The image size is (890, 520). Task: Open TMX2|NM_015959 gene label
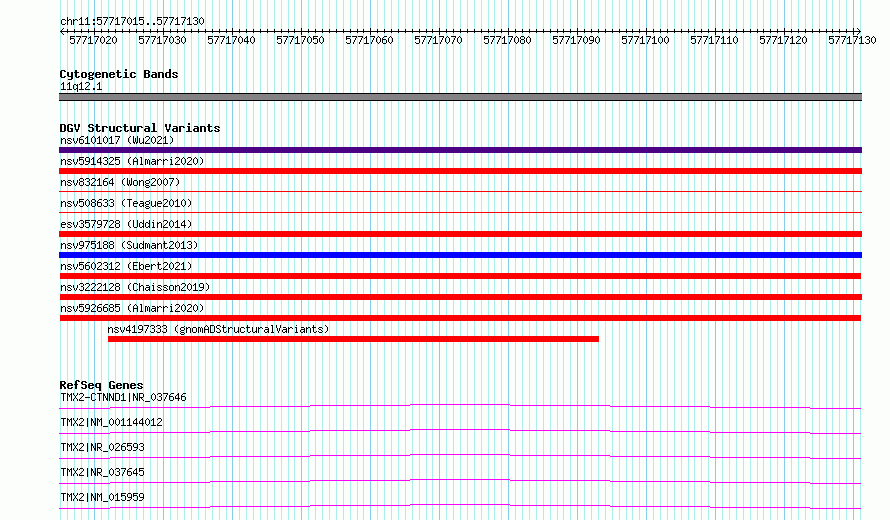[102, 497]
